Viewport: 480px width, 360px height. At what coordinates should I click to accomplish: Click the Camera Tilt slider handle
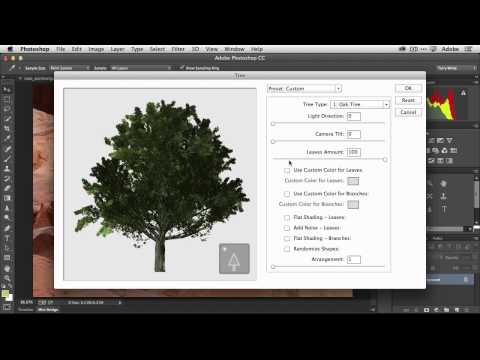(273, 142)
